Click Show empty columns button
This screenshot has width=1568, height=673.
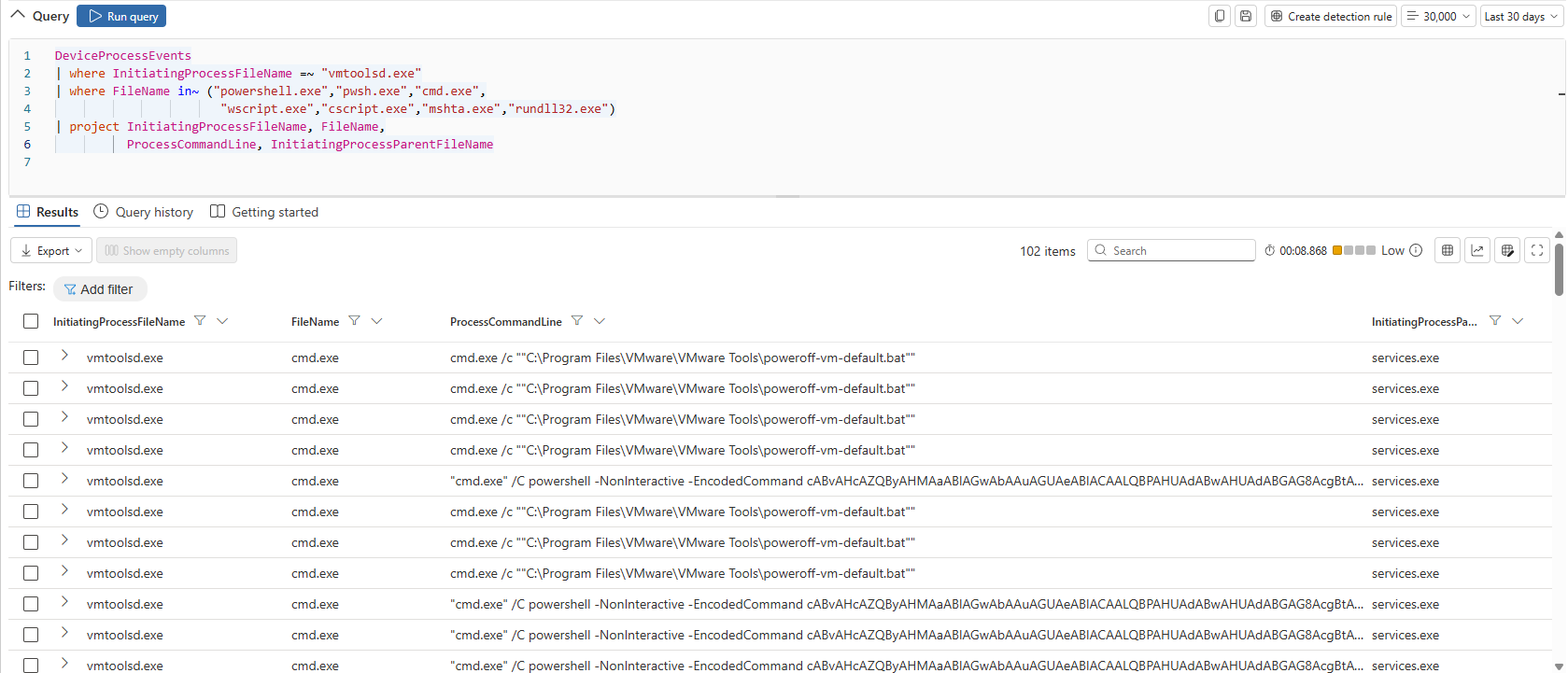coord(166,250)
